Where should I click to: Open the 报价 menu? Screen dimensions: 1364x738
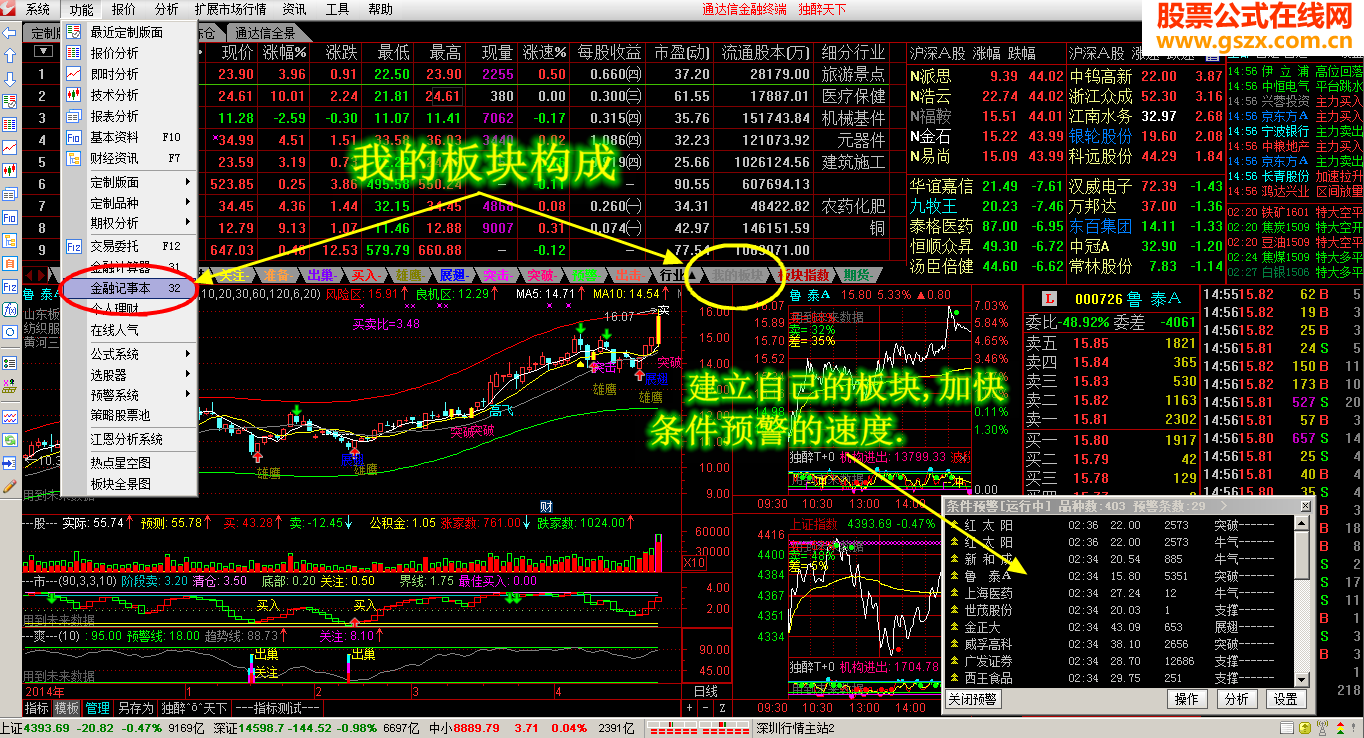click(x=124, y=9)
